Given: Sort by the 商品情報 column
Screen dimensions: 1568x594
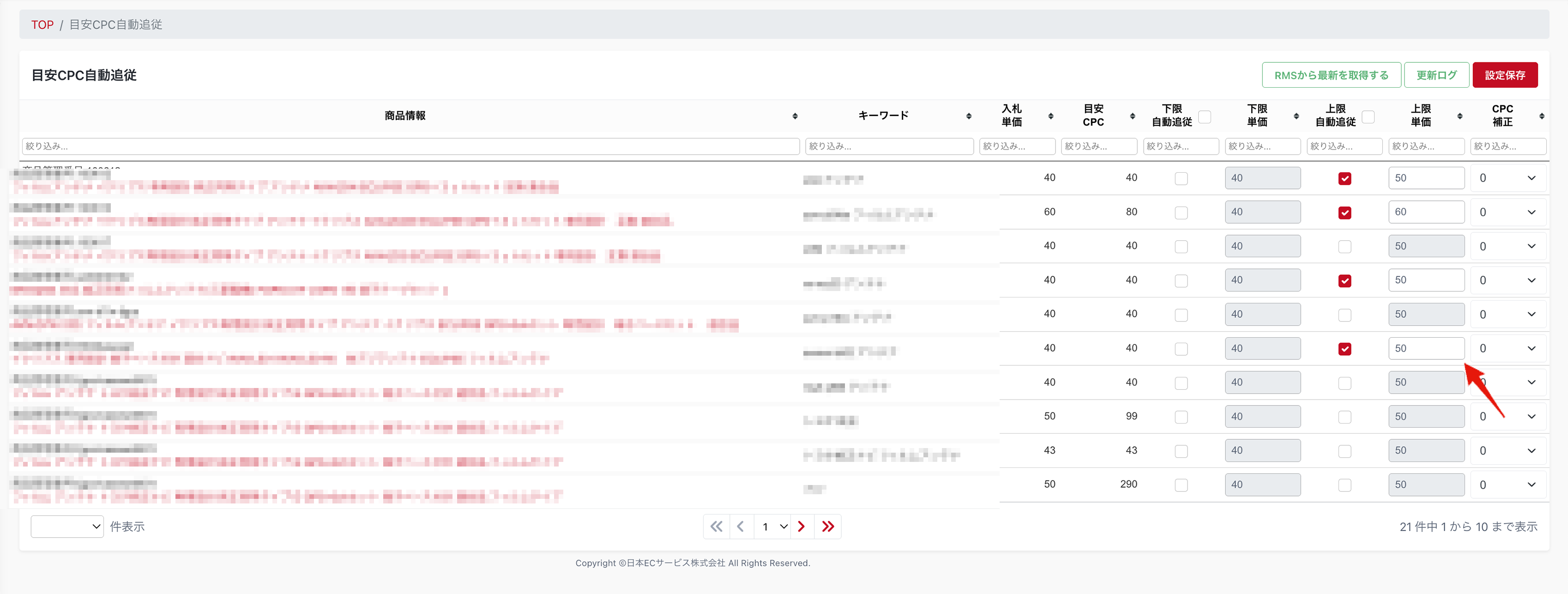Looking at the screenshot, I should click(x=794, y=116).
